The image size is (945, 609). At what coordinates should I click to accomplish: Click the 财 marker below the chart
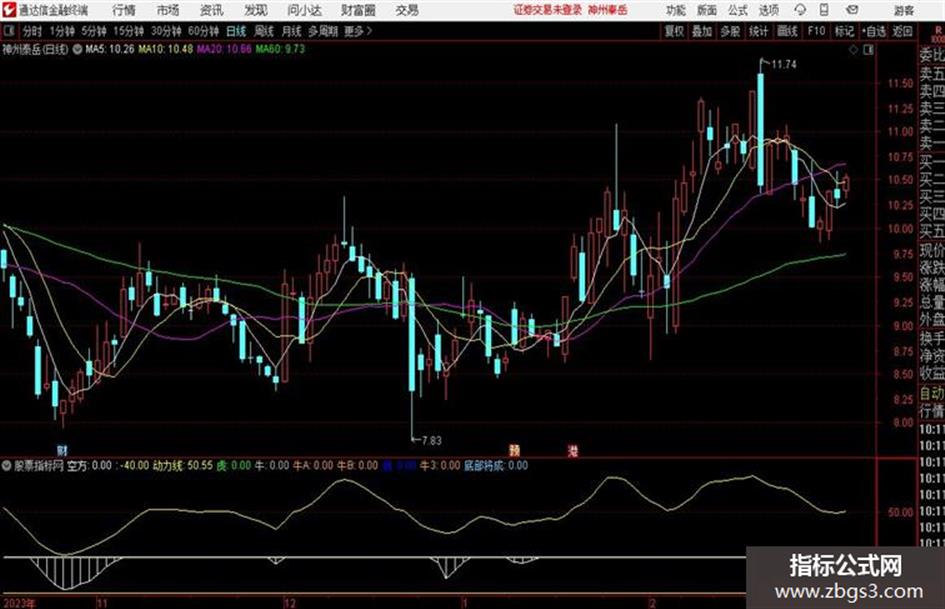pos(62,450)
